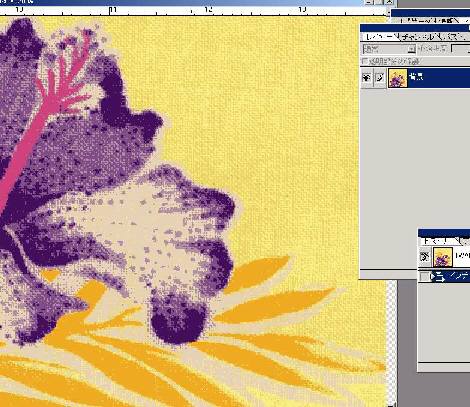Viewport: 470px width, 407px height.
Task: Hide the 背景 layer with its eye icon
Action: (x=367, y=78)
